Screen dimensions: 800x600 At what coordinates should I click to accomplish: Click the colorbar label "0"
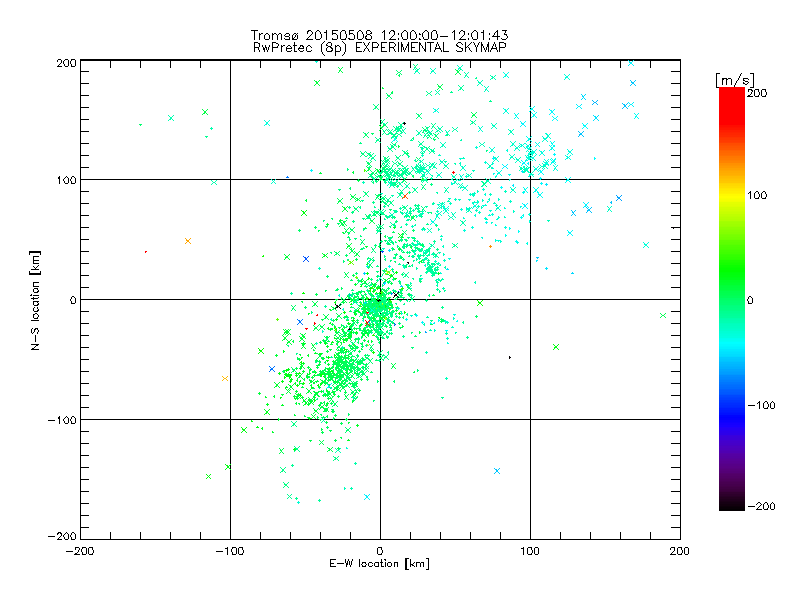[x=750, y=301]
